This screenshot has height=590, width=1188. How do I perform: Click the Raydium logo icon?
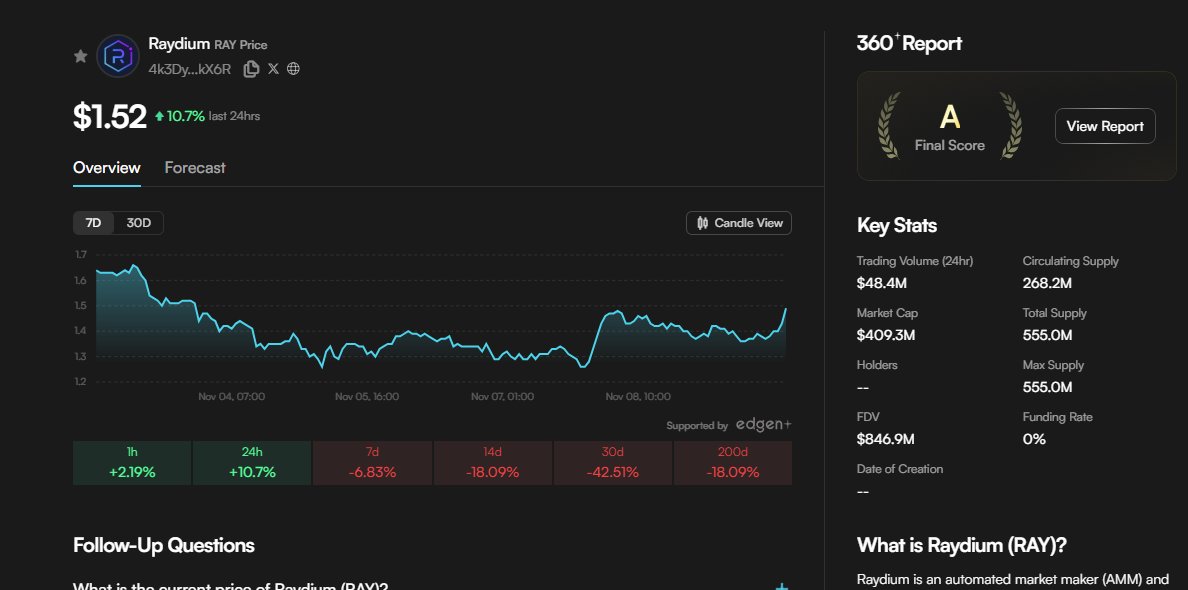click(118, 56)
